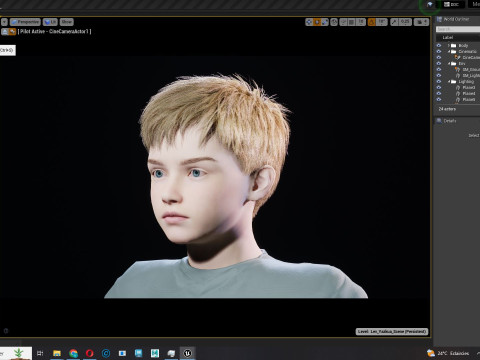The image size is (480, 360).
Task: Open the Lit view mode menu
Action: (50, 22)
